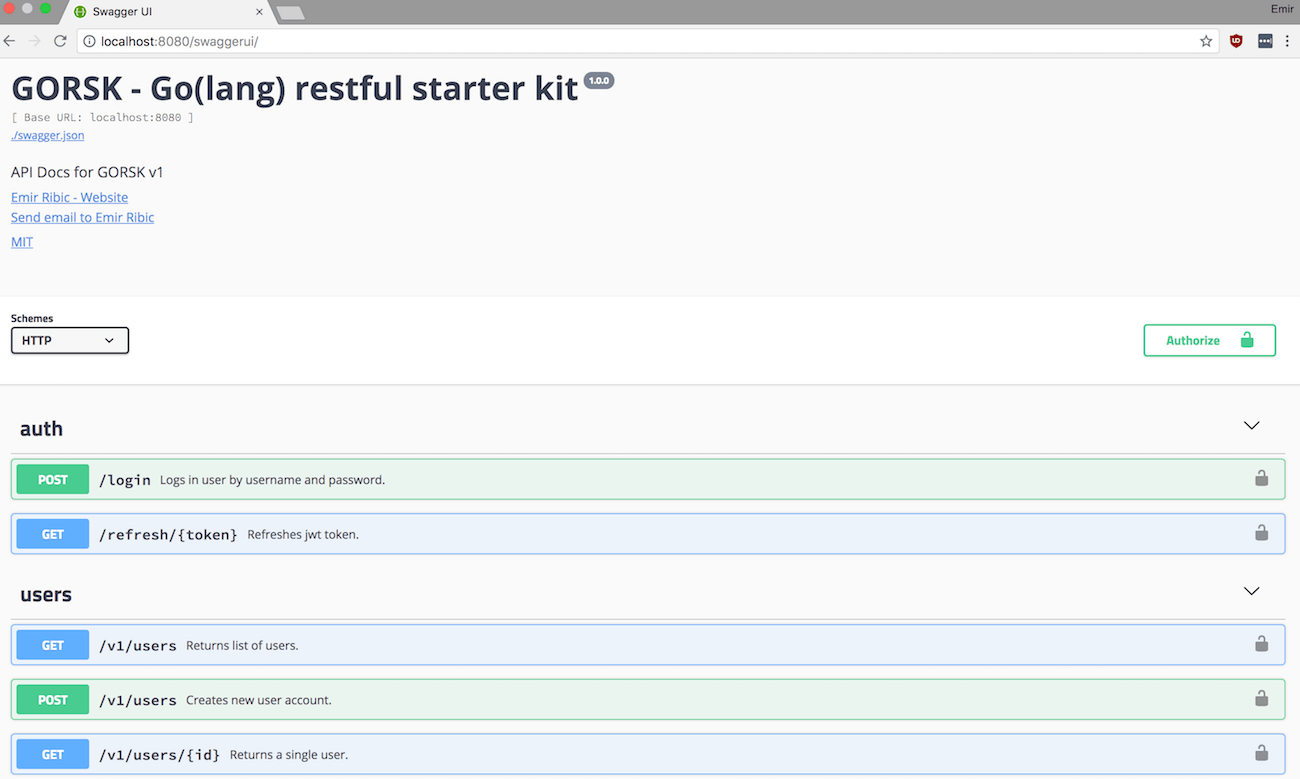Open a new browser tab
Screen dimensions: 1300x779
coord(290,13)
